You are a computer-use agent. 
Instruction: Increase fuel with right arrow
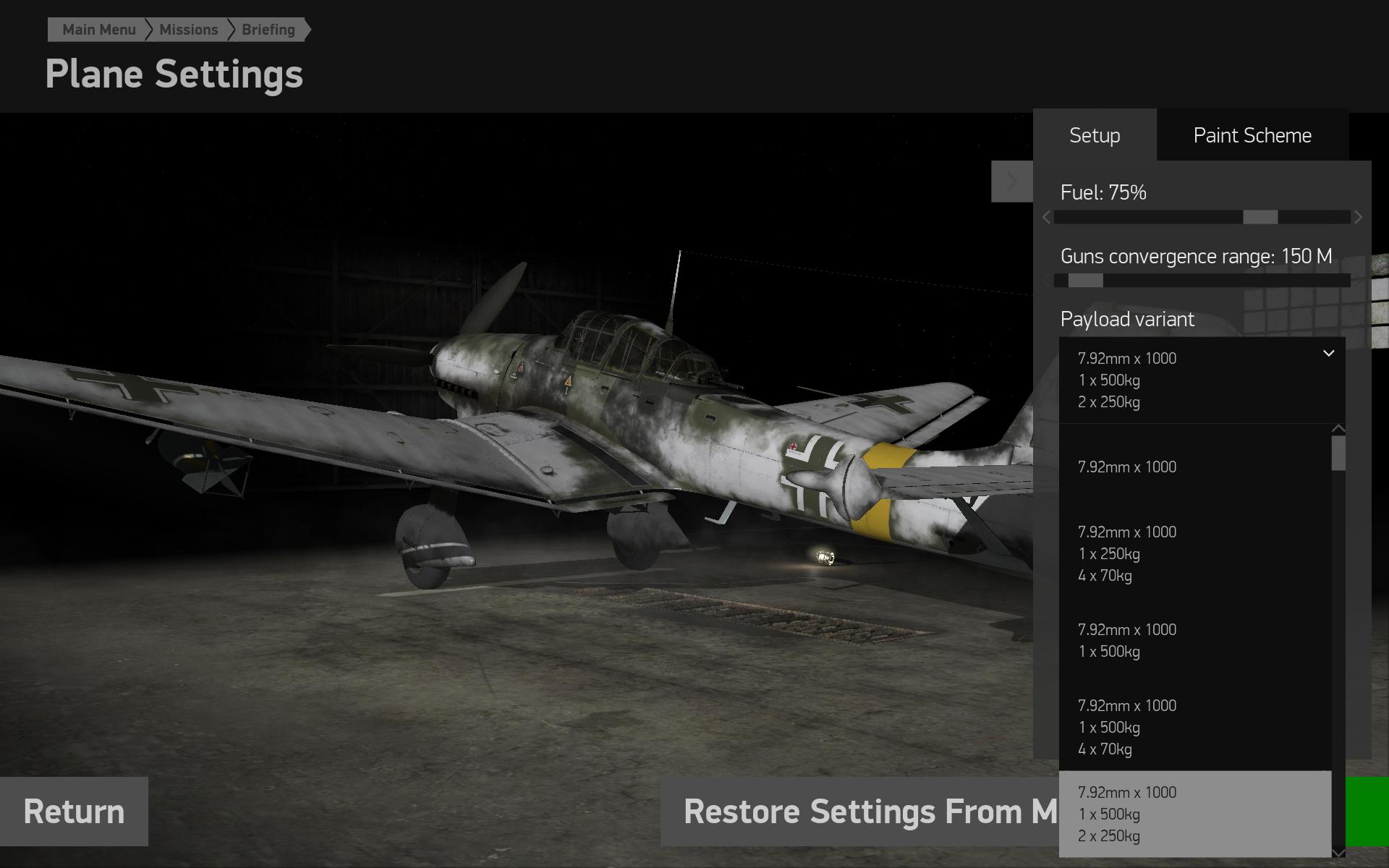coord(1358,217)
